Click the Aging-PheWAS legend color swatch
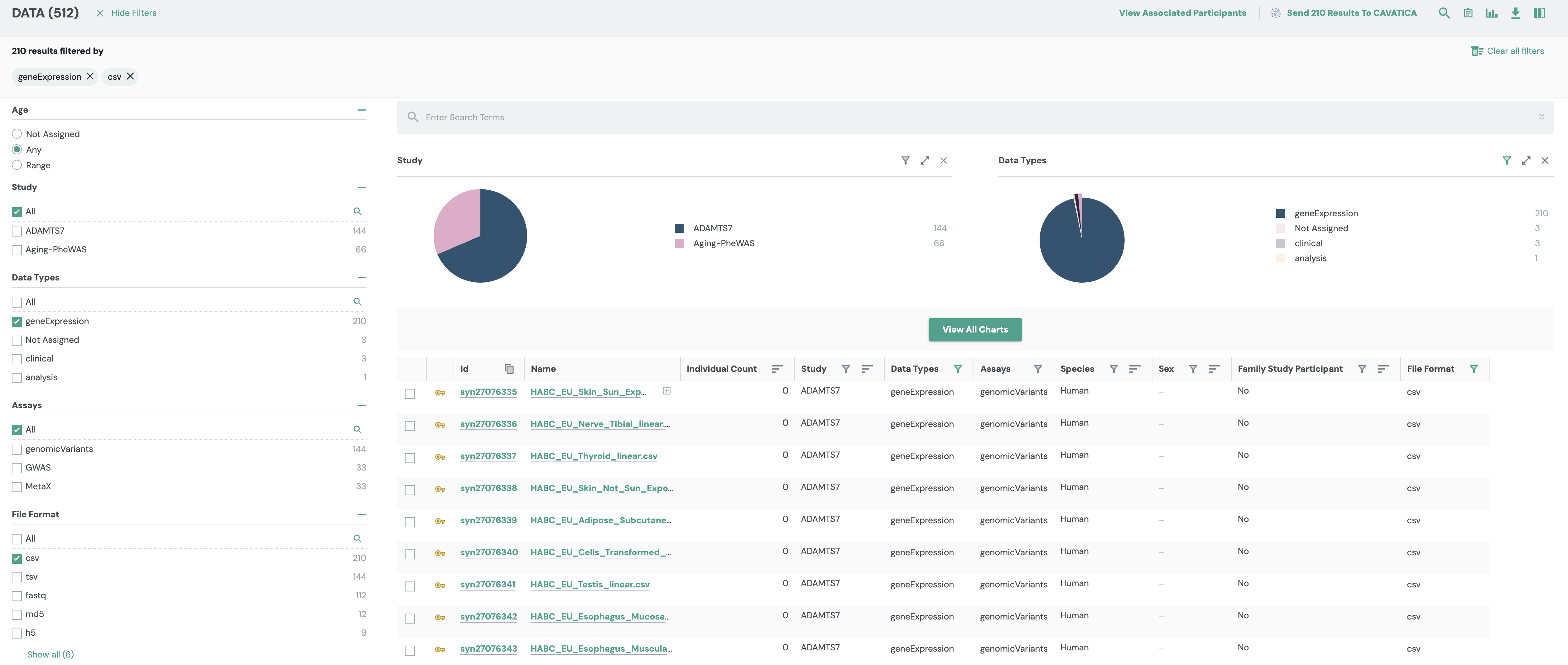Image resolution: width=1568 pixels, height=665 pixels. [679, 243]
